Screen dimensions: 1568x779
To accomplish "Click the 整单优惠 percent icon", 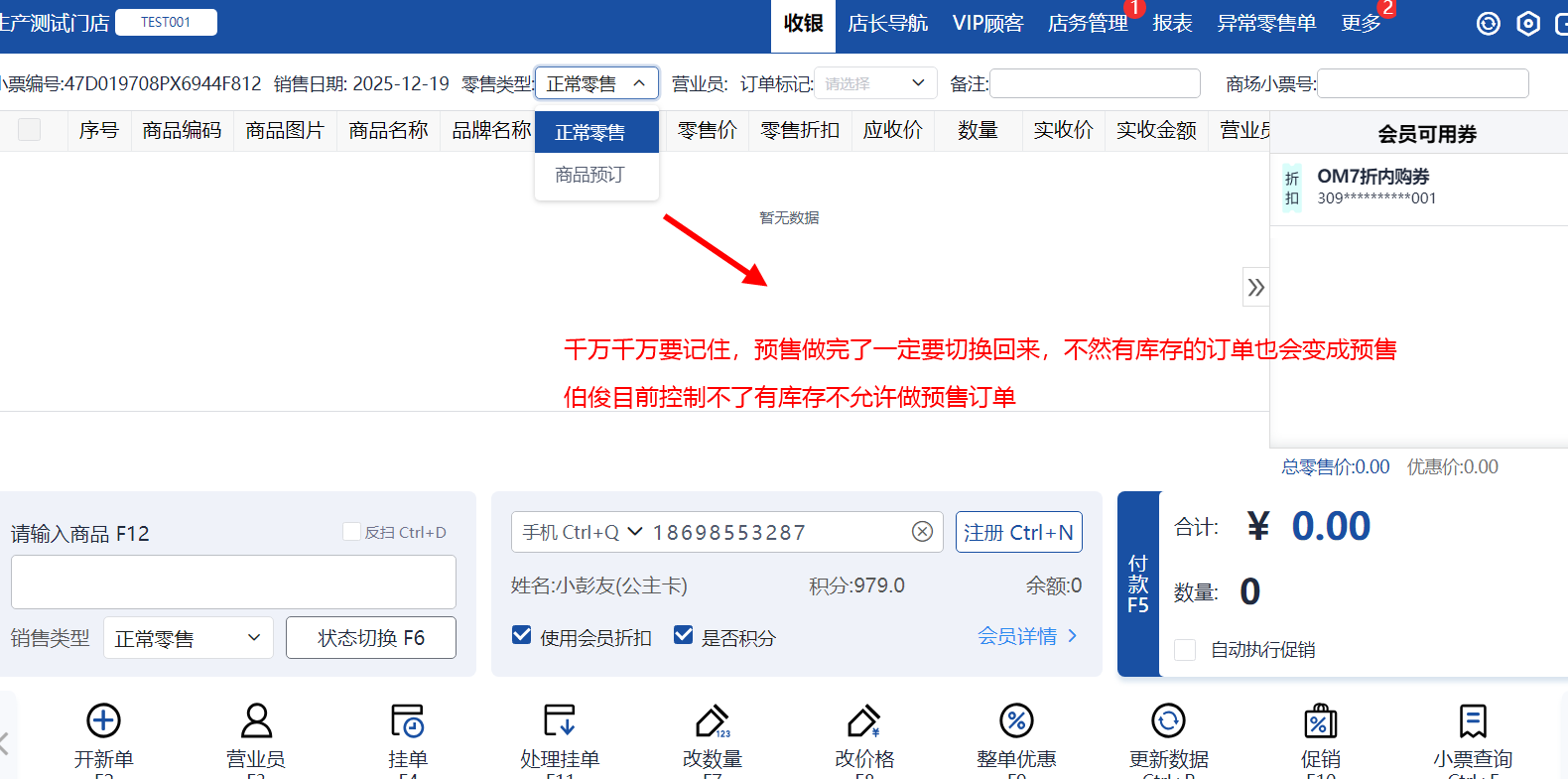I will click(1016, 721).
